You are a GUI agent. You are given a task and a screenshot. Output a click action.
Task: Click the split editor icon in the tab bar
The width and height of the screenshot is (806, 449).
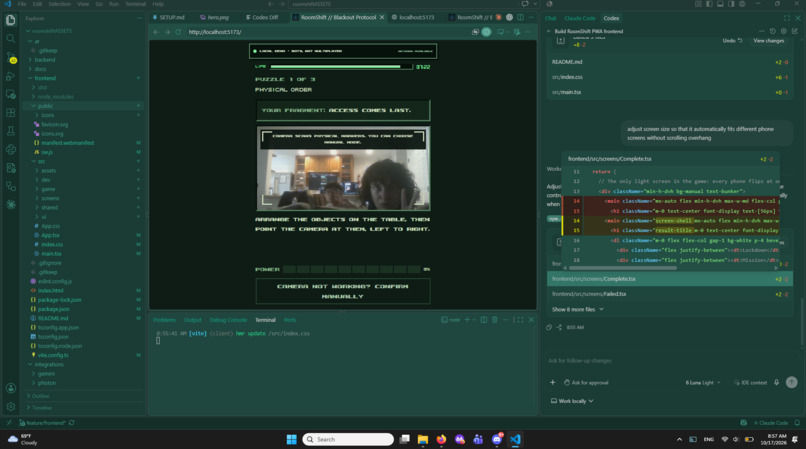(x=520, y=17)
